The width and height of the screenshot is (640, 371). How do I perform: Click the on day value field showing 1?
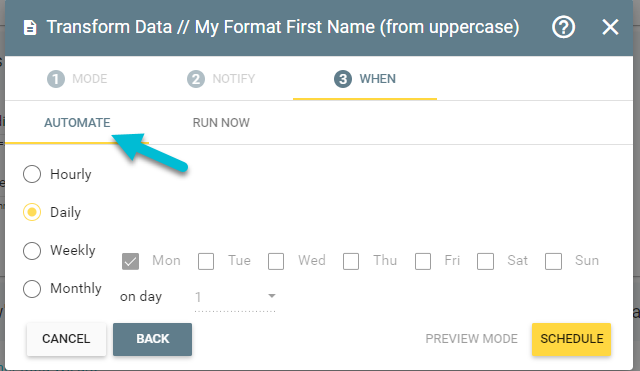point(235,297)
